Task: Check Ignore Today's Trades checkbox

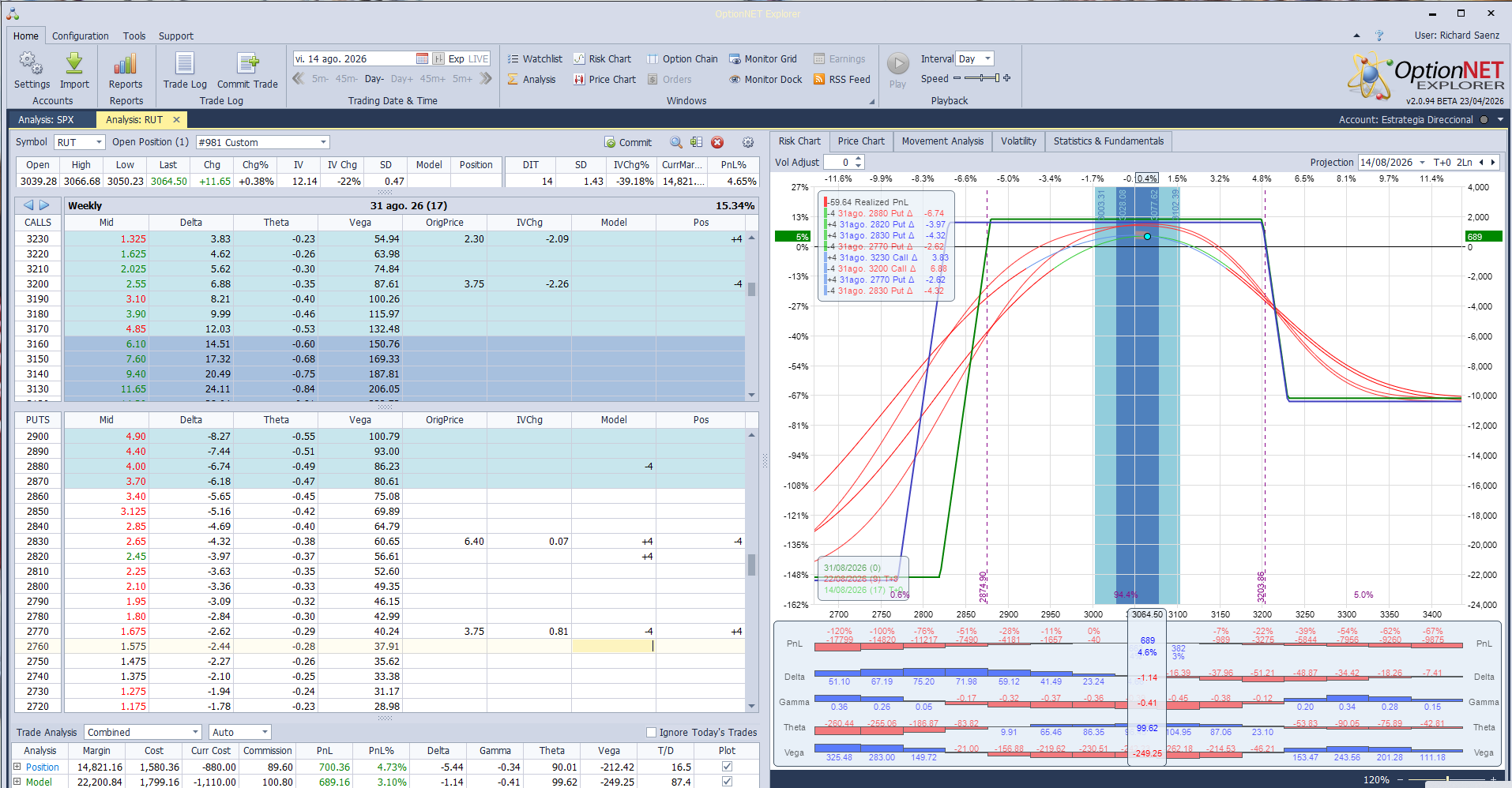Action: click(652, 732)
